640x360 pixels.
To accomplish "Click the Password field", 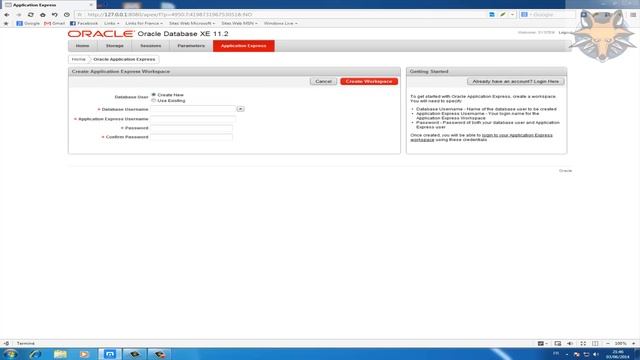I will pyautogui.click(x=191, y=128).
